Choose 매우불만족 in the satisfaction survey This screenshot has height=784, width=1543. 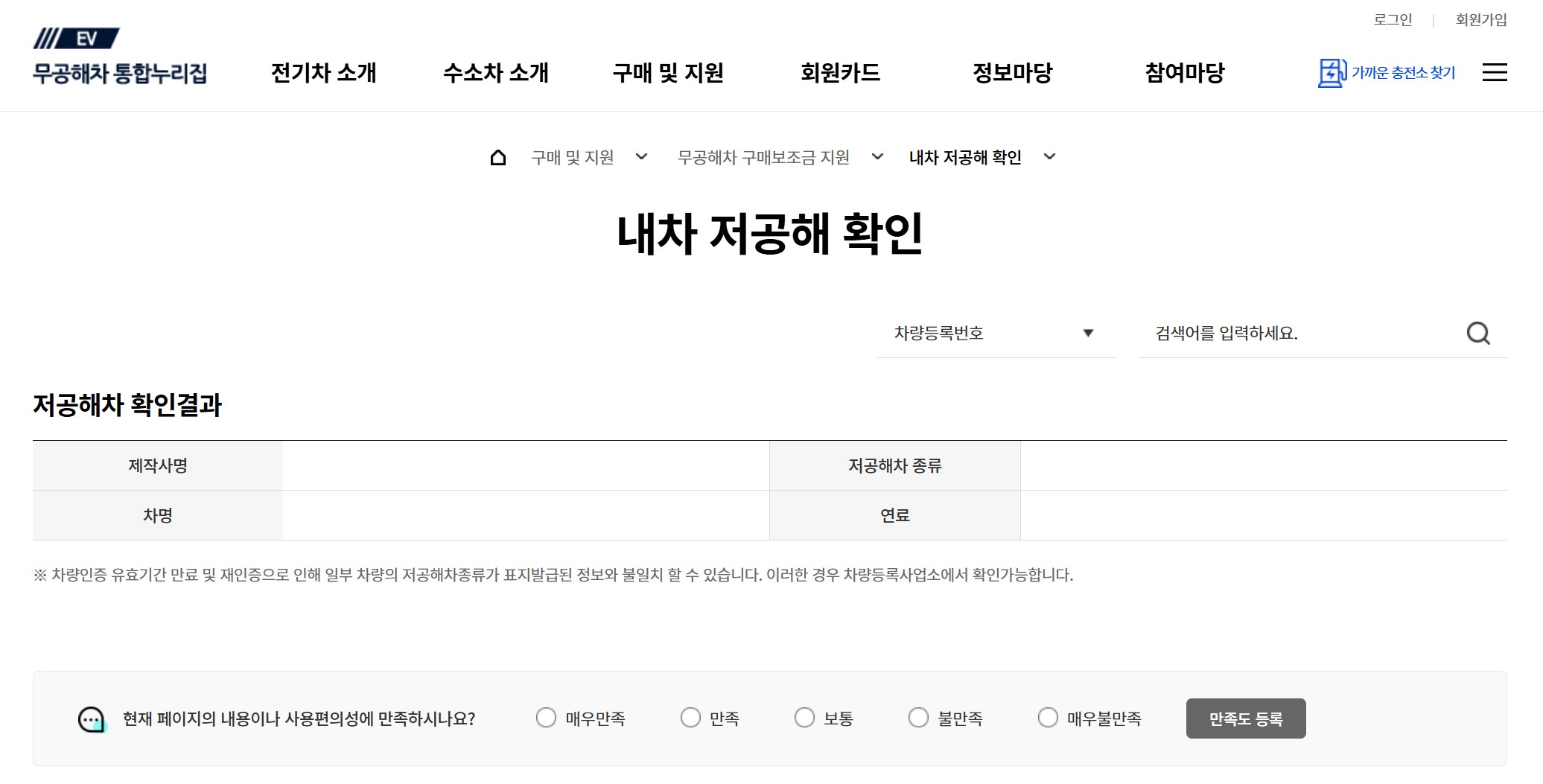pos(1049,718)
